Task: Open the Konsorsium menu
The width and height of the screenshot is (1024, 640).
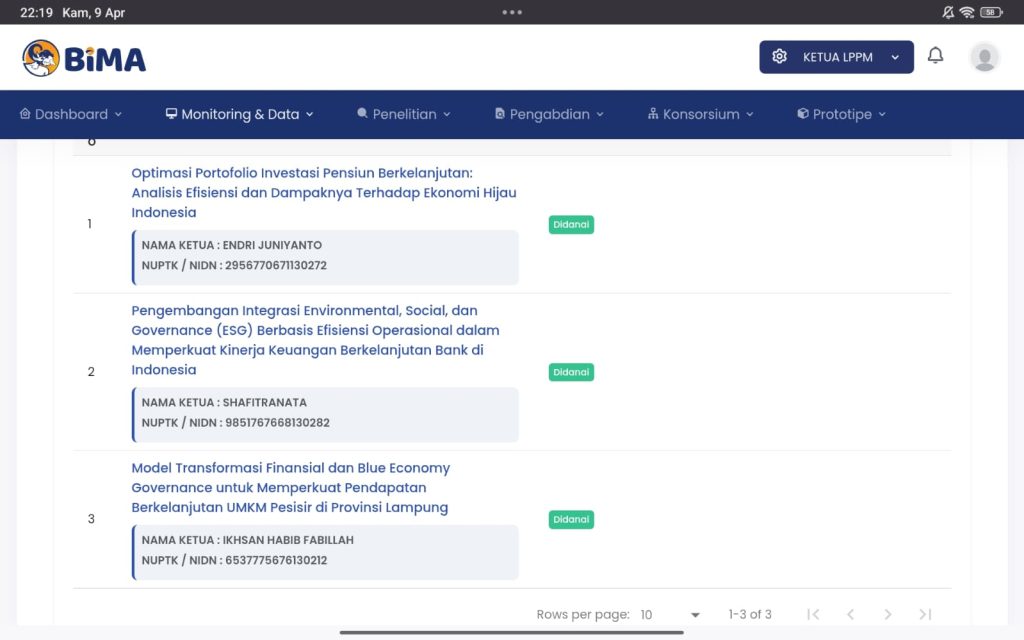Action: (700, 114)
